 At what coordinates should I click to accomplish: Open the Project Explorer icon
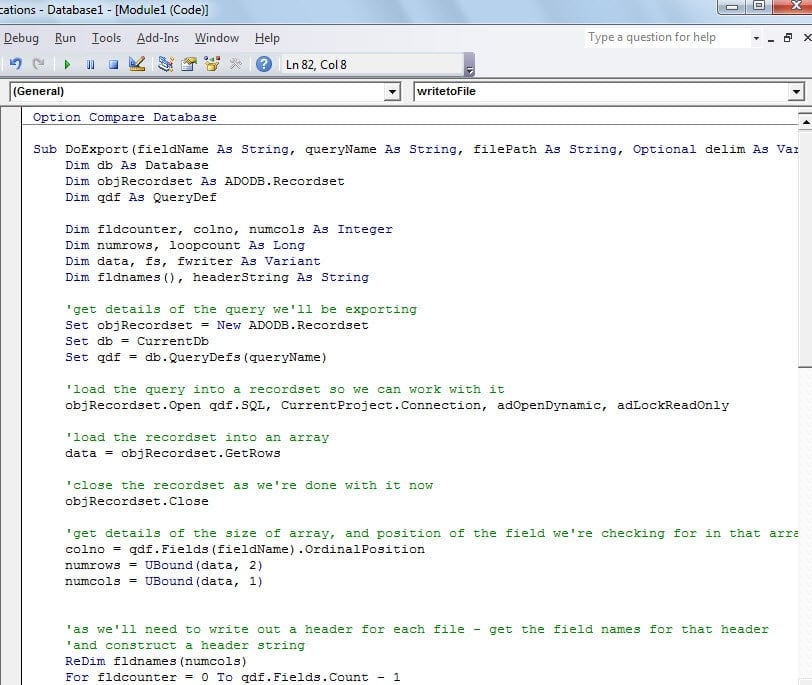click(x=165, y=64)
